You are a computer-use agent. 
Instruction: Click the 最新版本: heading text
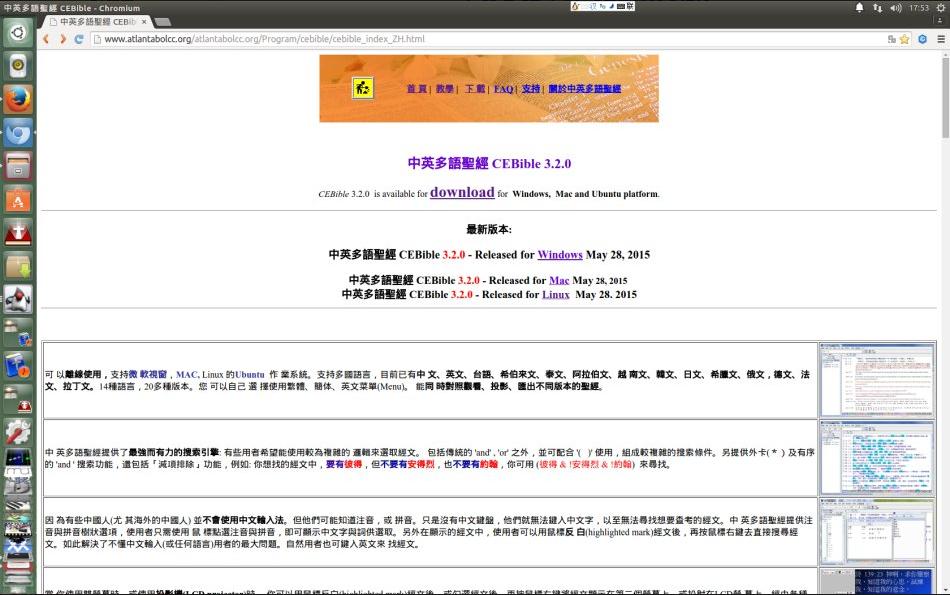coord(489,230)
